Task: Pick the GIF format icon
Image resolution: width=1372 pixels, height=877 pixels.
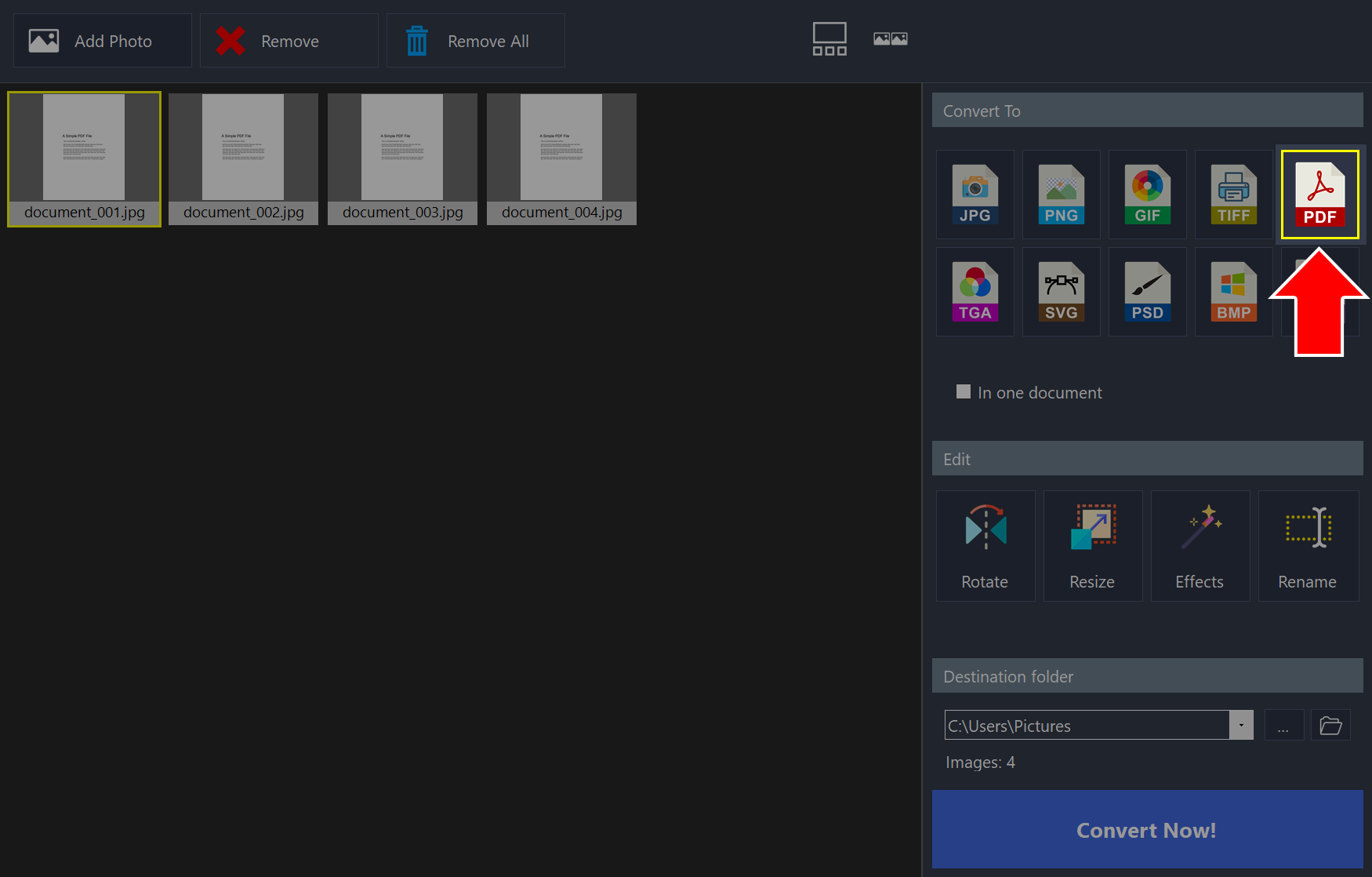Action: point(1147,195)
